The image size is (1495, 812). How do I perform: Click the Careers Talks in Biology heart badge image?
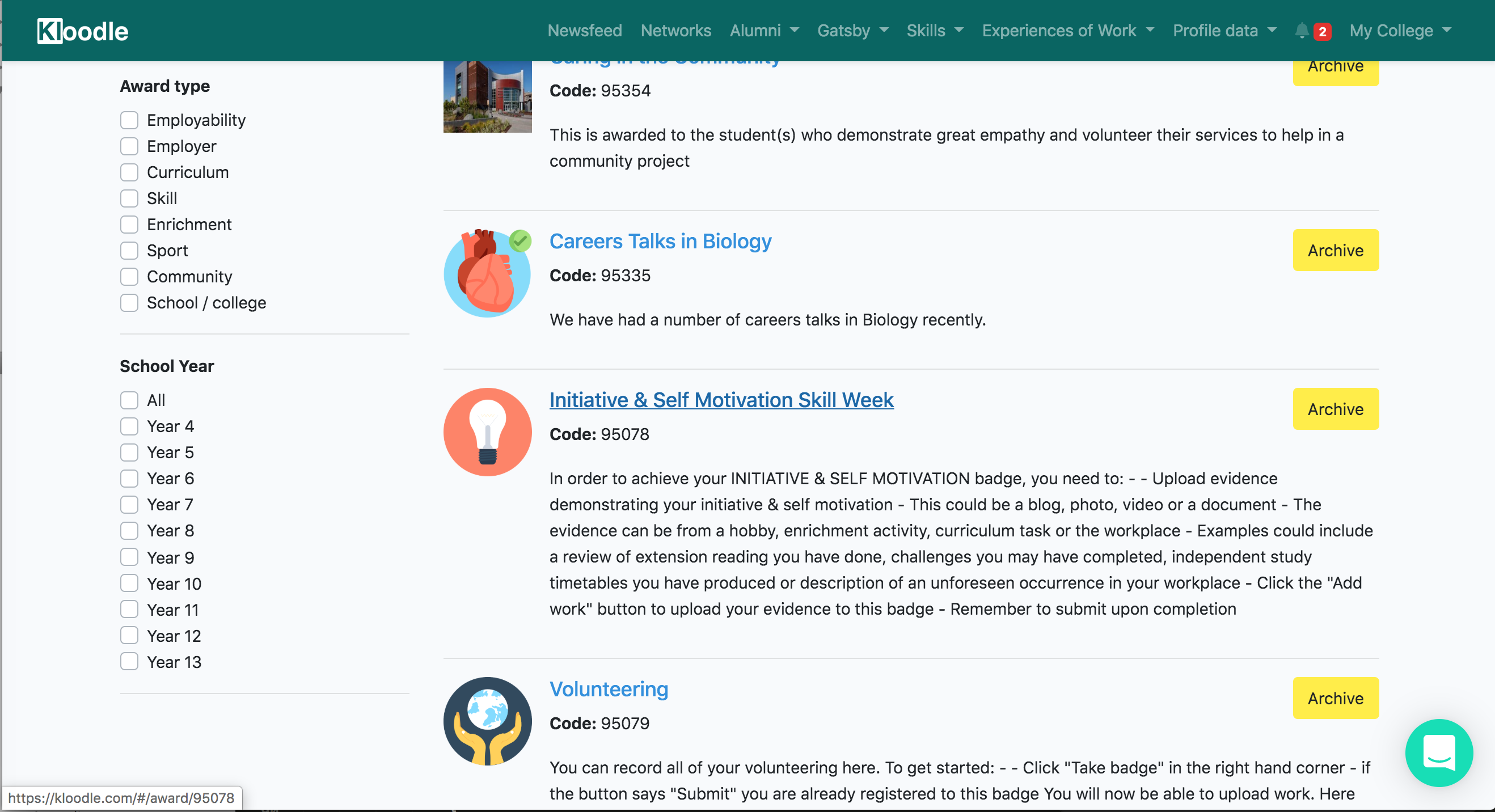click(488, 273)
